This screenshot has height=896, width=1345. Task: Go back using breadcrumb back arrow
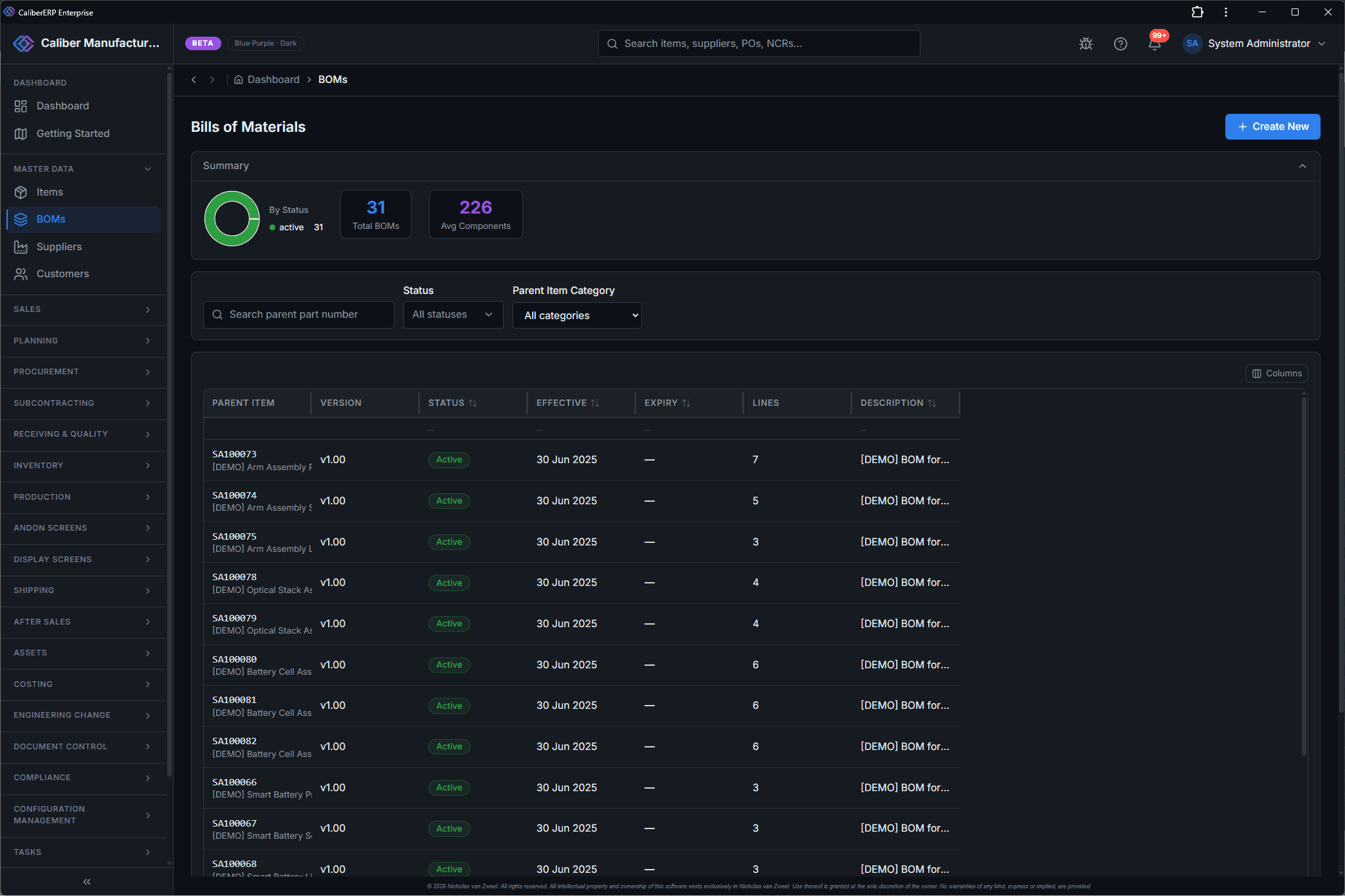194,80
